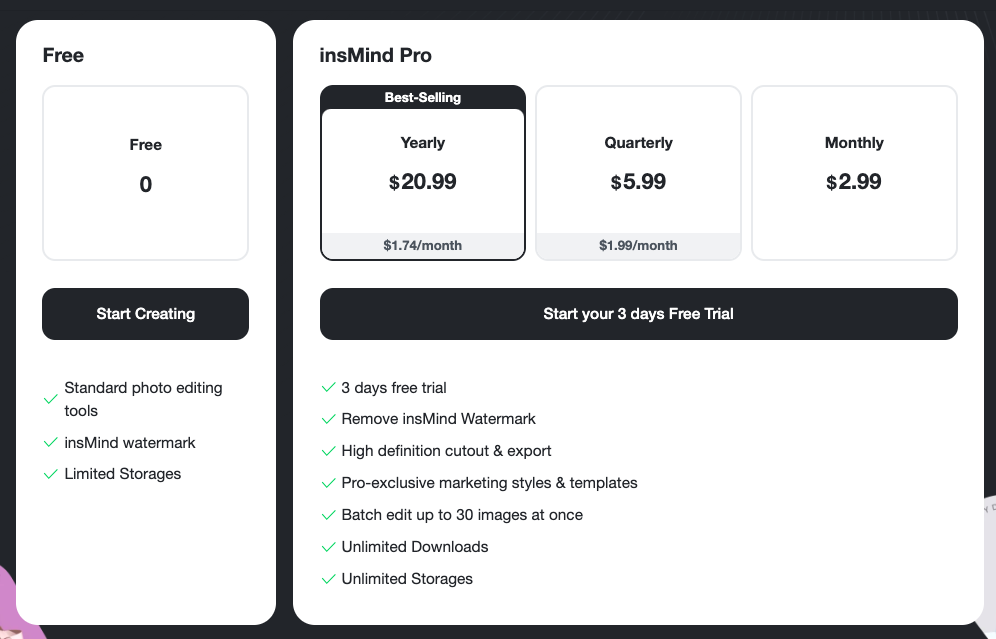
Task: Click the Best-Selling badge
Action: point(422,97)
